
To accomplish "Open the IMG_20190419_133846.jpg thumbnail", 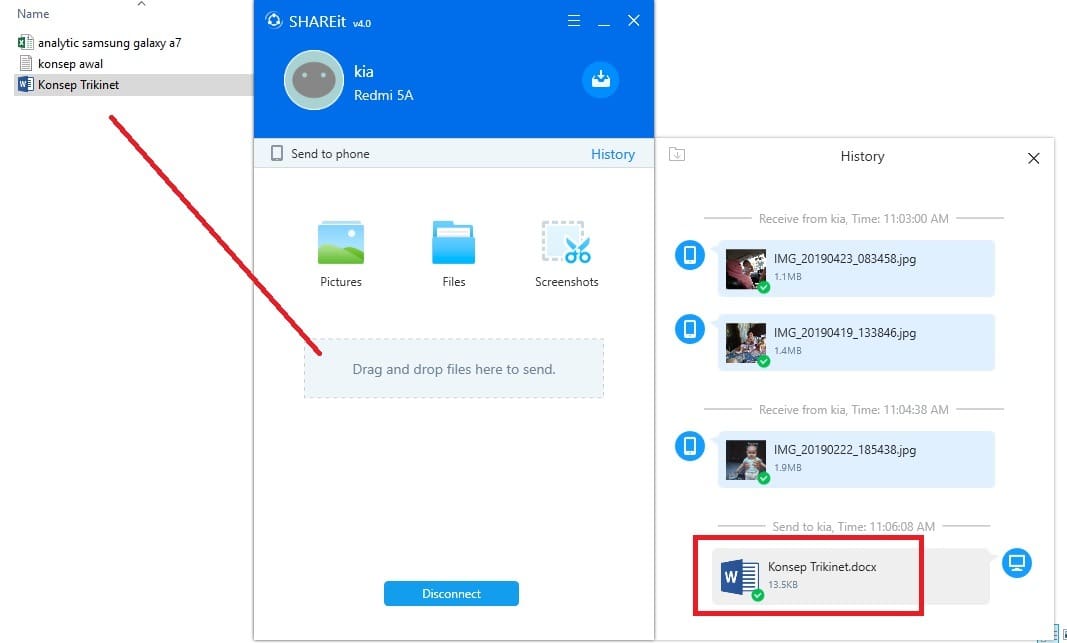I will click(745, 342).
